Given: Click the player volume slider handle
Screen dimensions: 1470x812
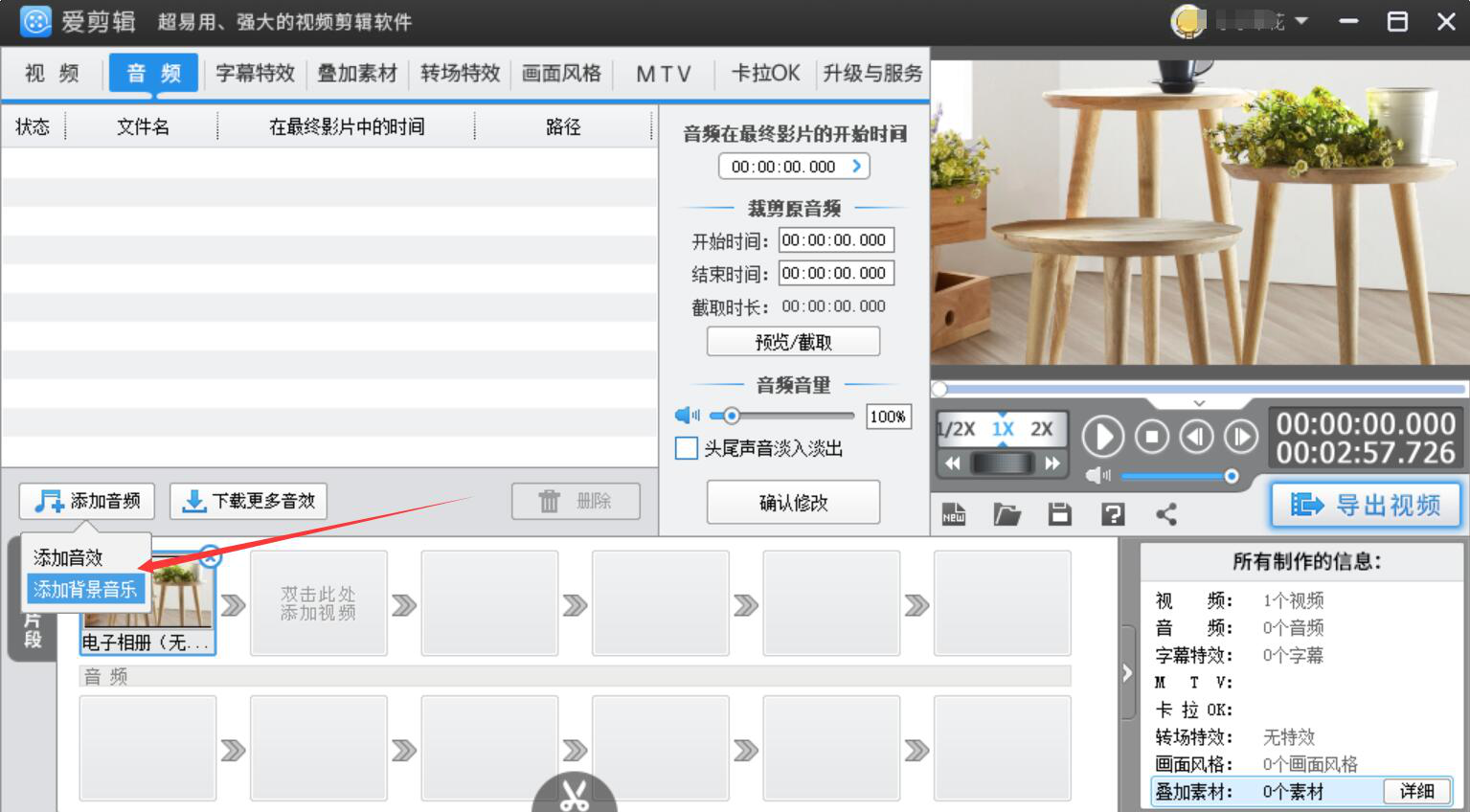Looking at the screenshot, I should click(1232, 476).
